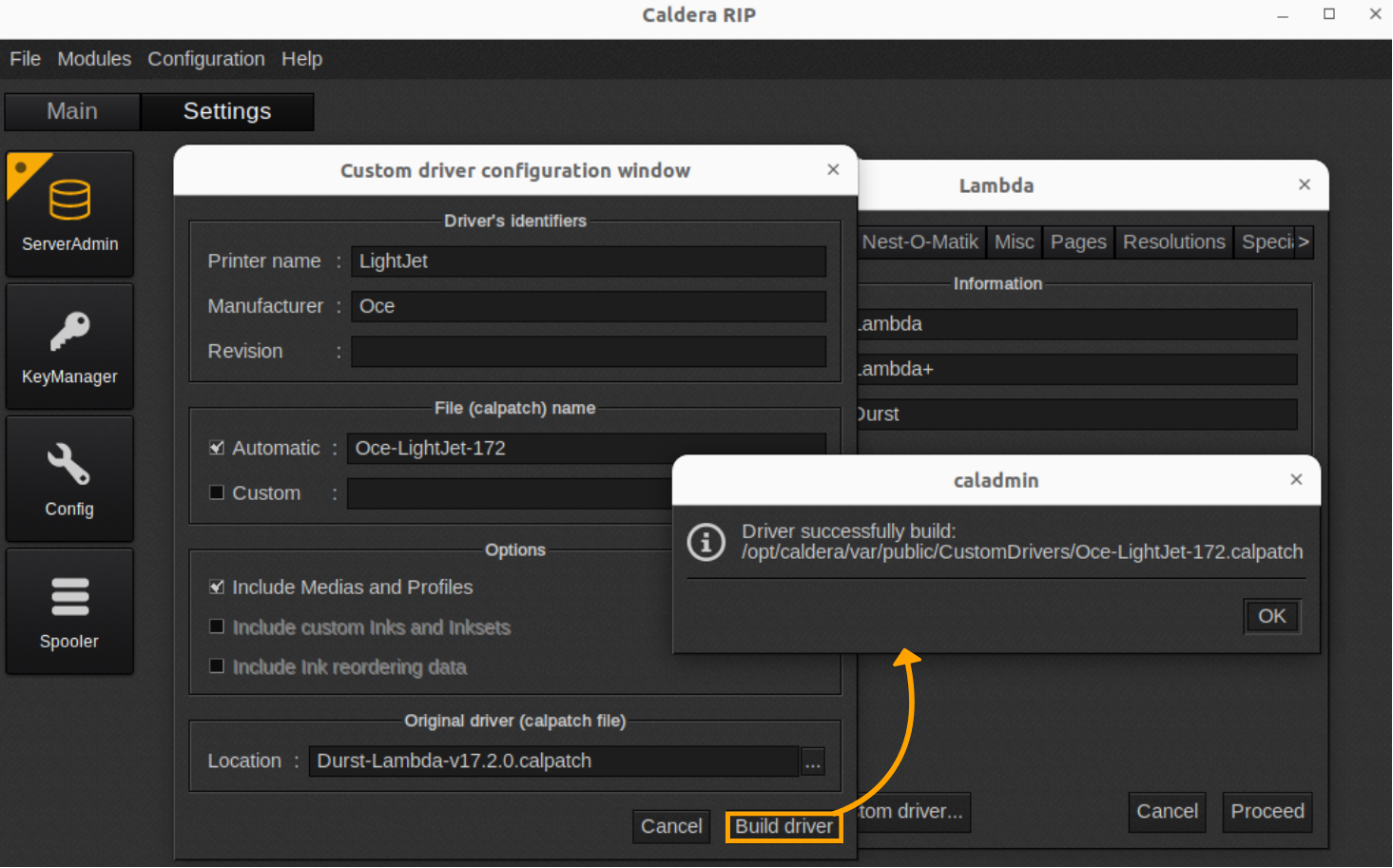Open the ServerAdmin module icon
The image size is (1393, 868).
(x=69, y=213)
